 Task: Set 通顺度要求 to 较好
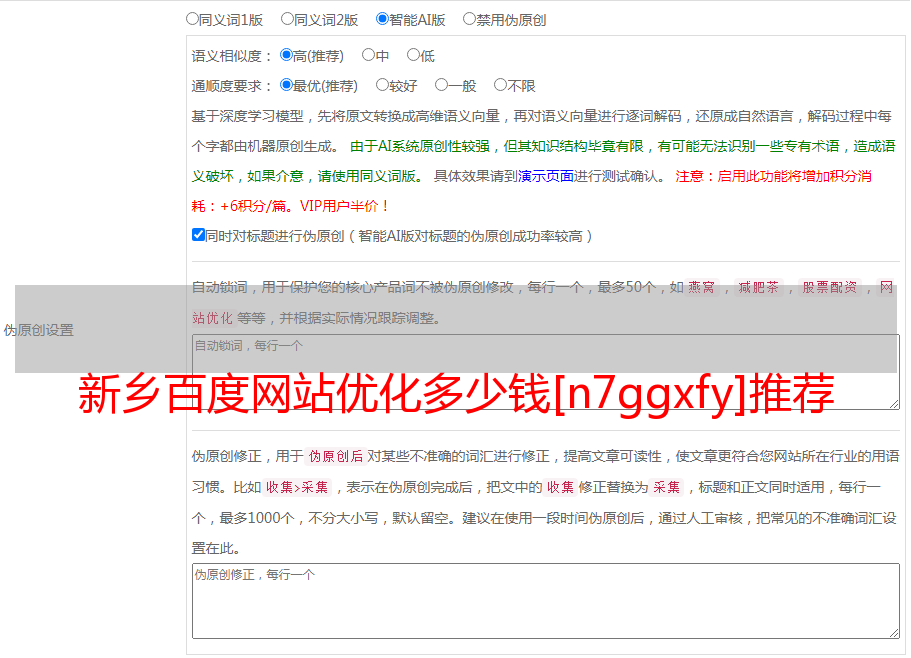pos(382,85)
